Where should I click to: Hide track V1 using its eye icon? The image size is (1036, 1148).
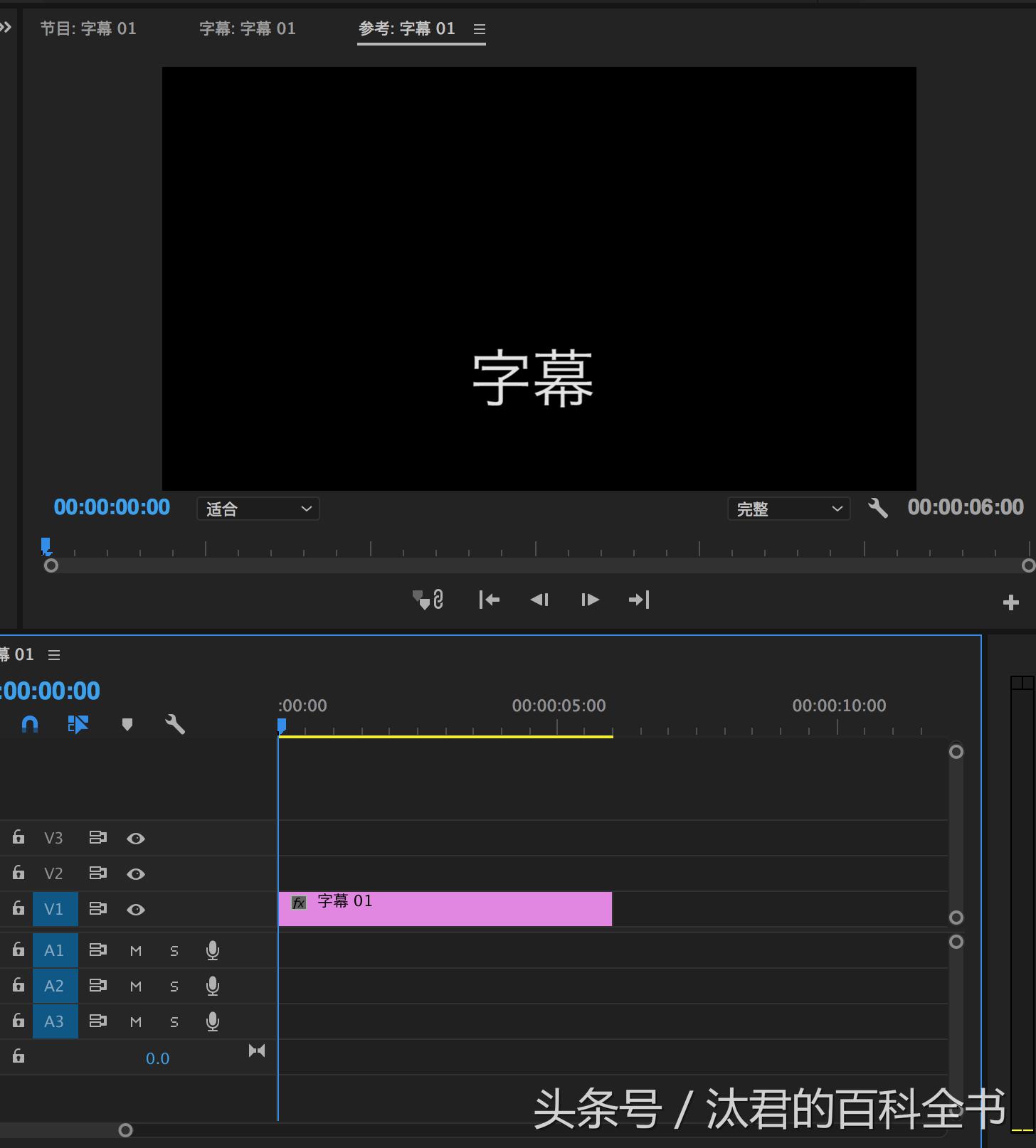click(136, 910)
